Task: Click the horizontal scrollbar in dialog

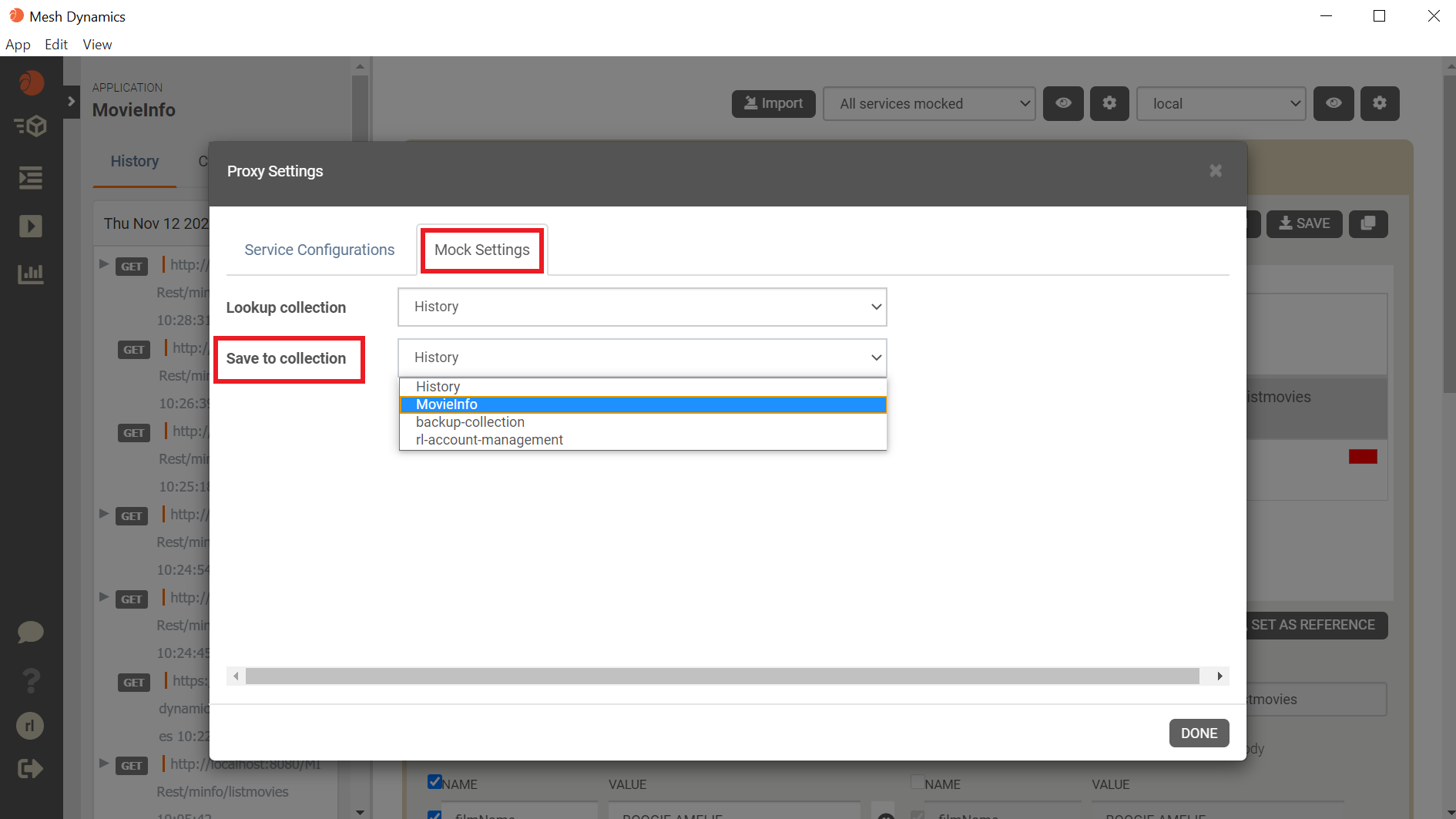Action: tap(722, 676)
